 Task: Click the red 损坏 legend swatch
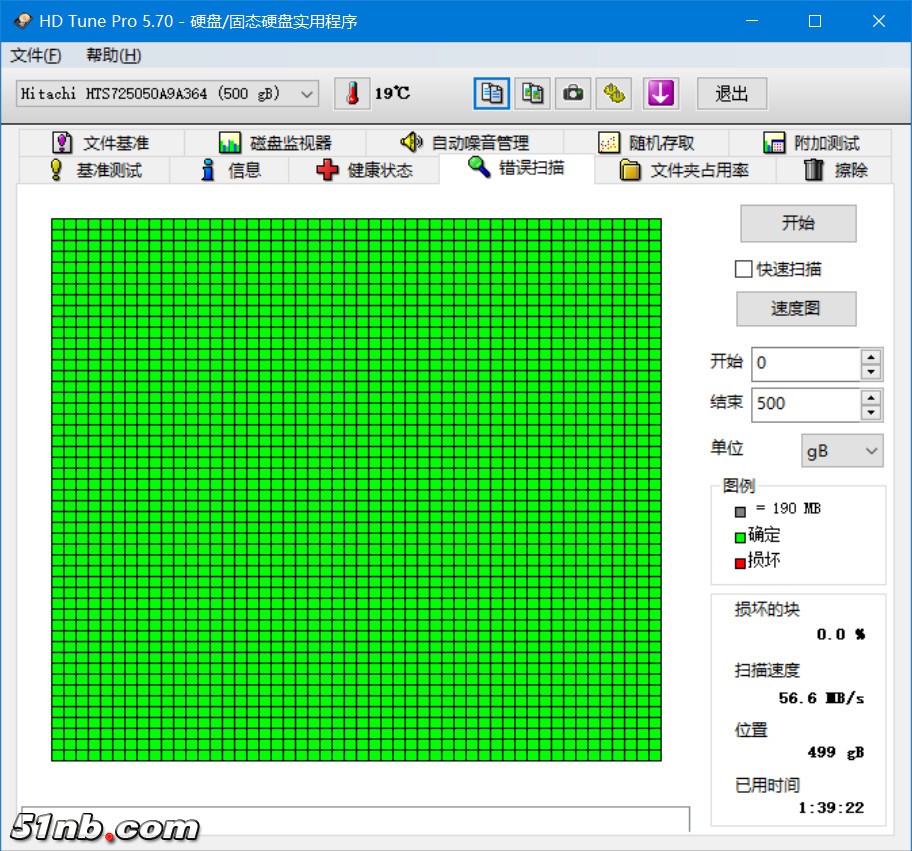point(740,563)
